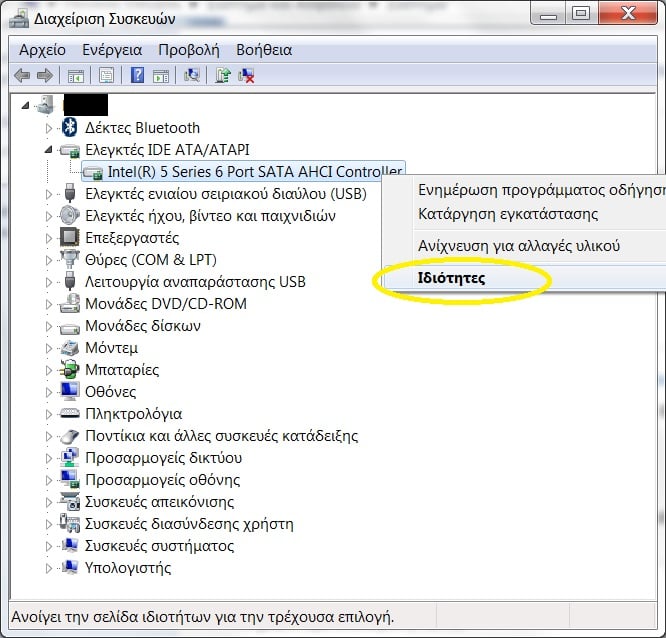Minimize the Device Manager window
666x638 pixels.
pos(548,13)
